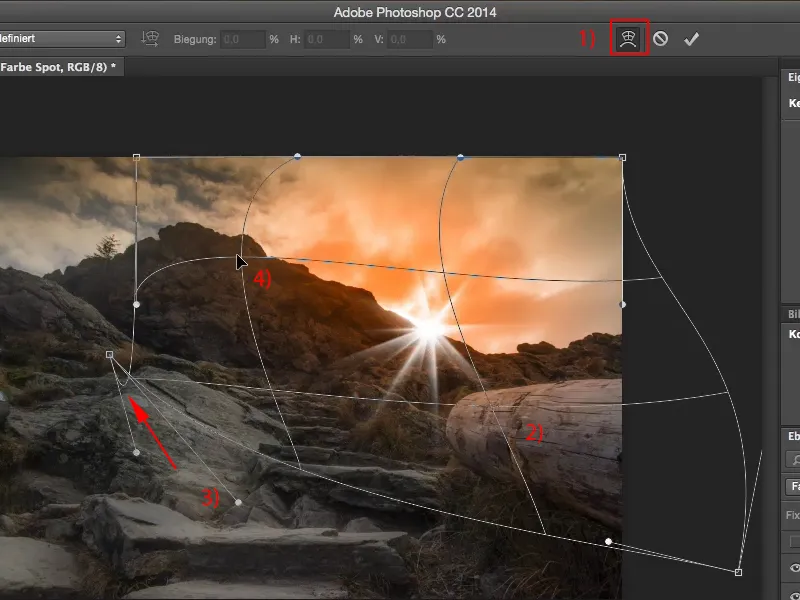Activate the Ebenen panel tab
The image size is (800, 600).
coord(792,435)
